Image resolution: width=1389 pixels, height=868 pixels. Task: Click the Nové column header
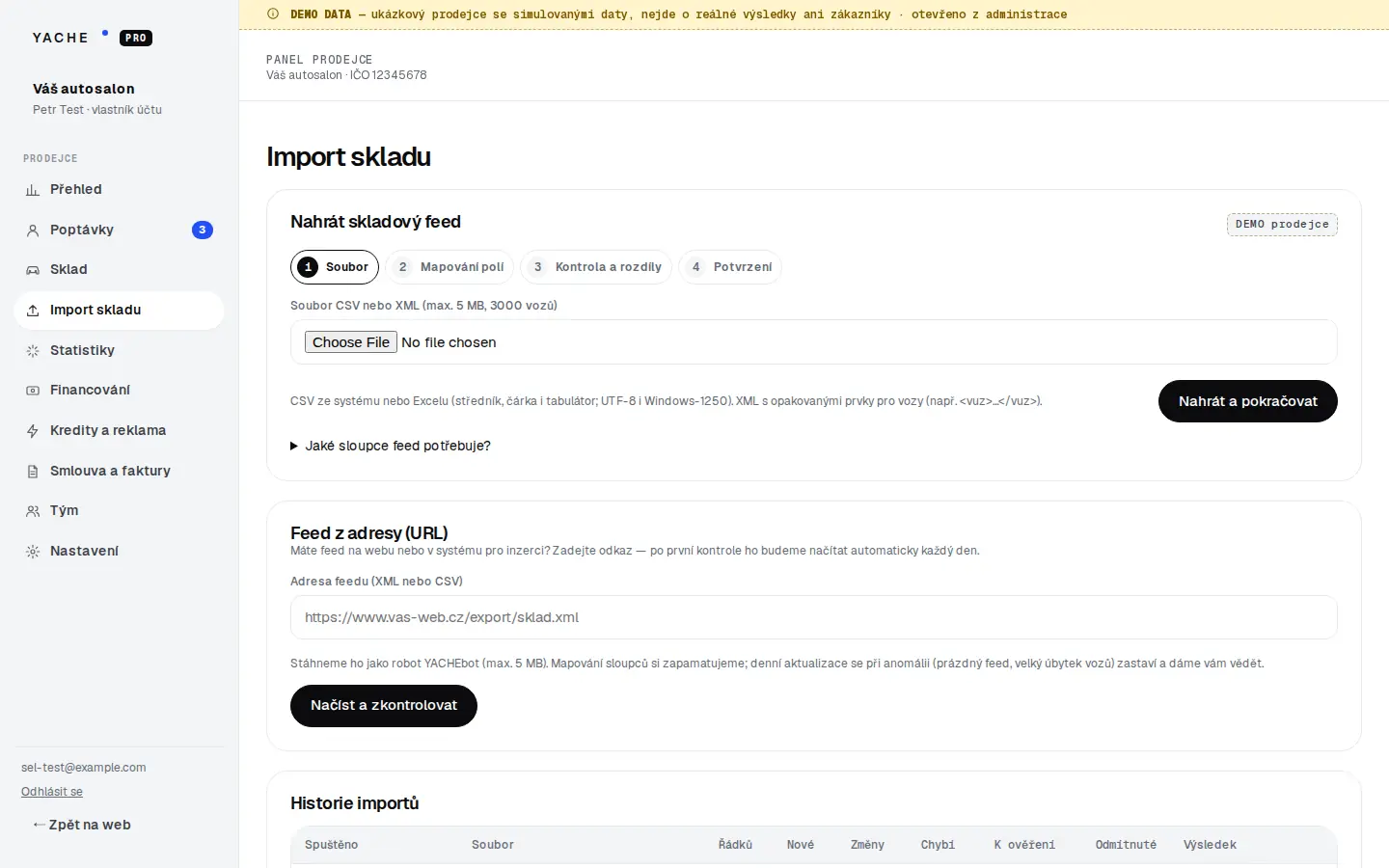(x=801, y=845)
